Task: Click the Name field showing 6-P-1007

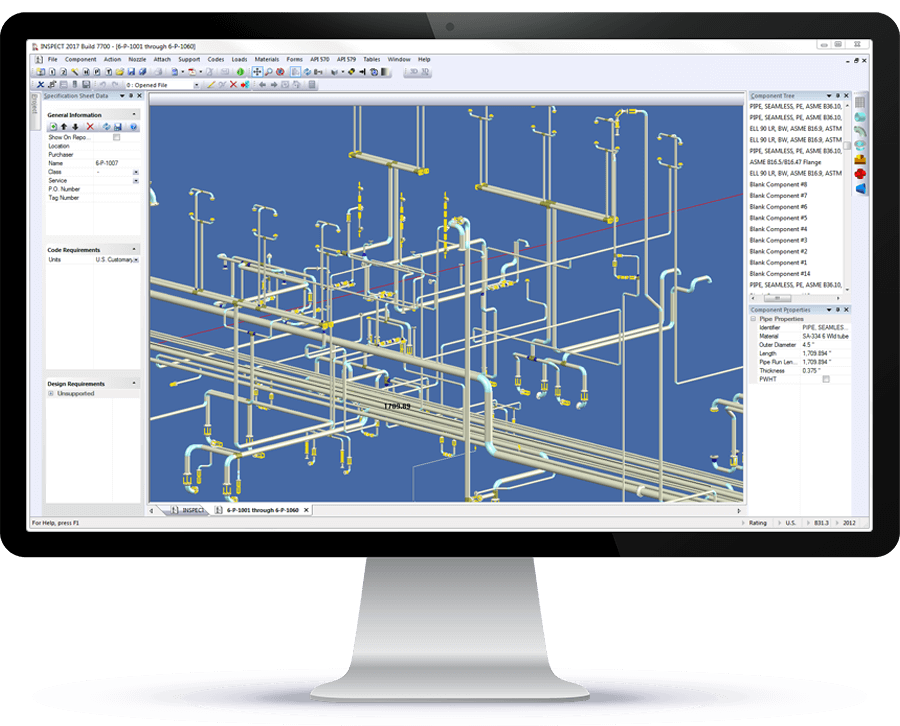Action: [x=117, y=163]
